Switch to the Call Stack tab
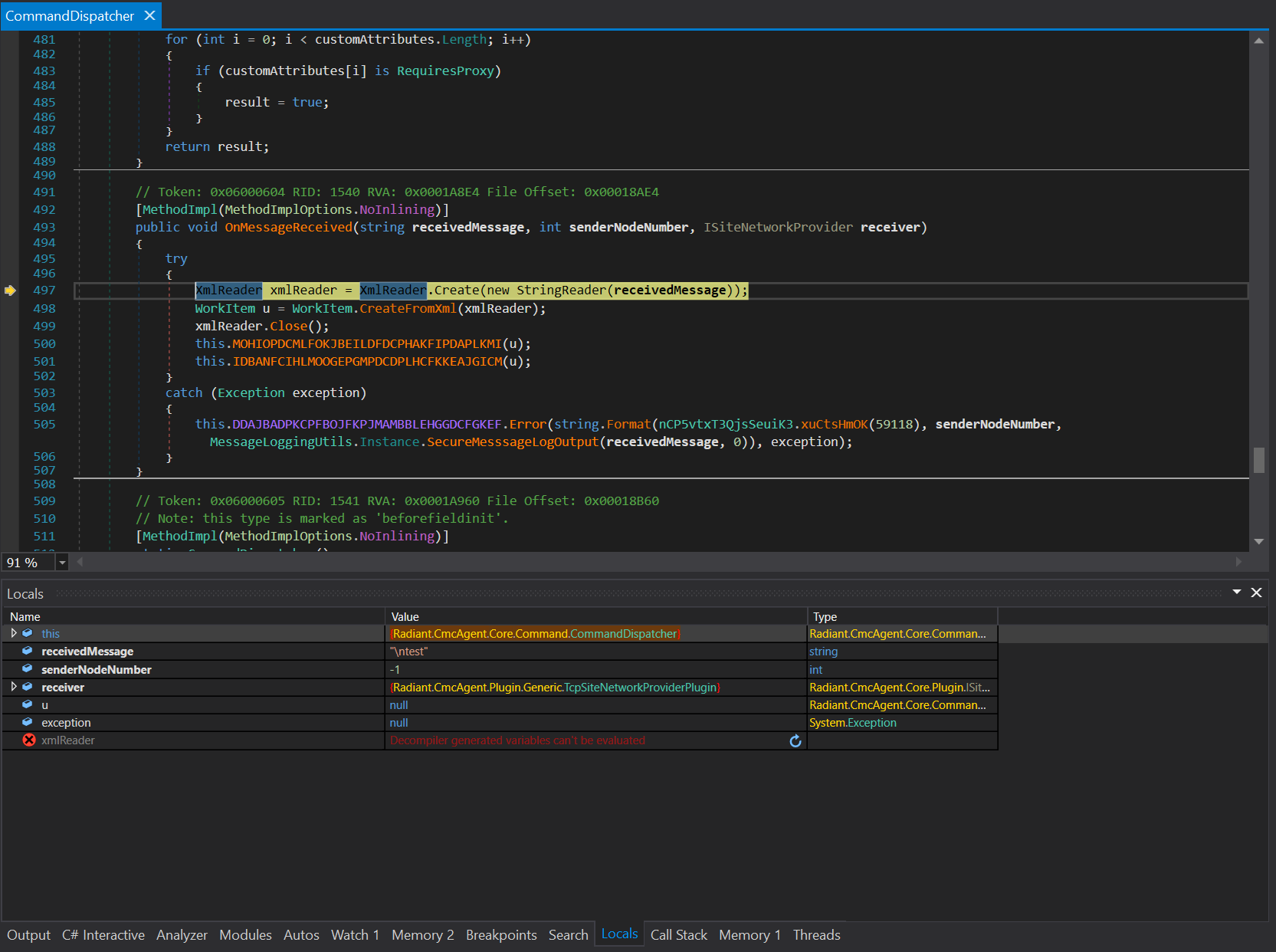This screenshot has height=952, width=1276. click(678, 935)
